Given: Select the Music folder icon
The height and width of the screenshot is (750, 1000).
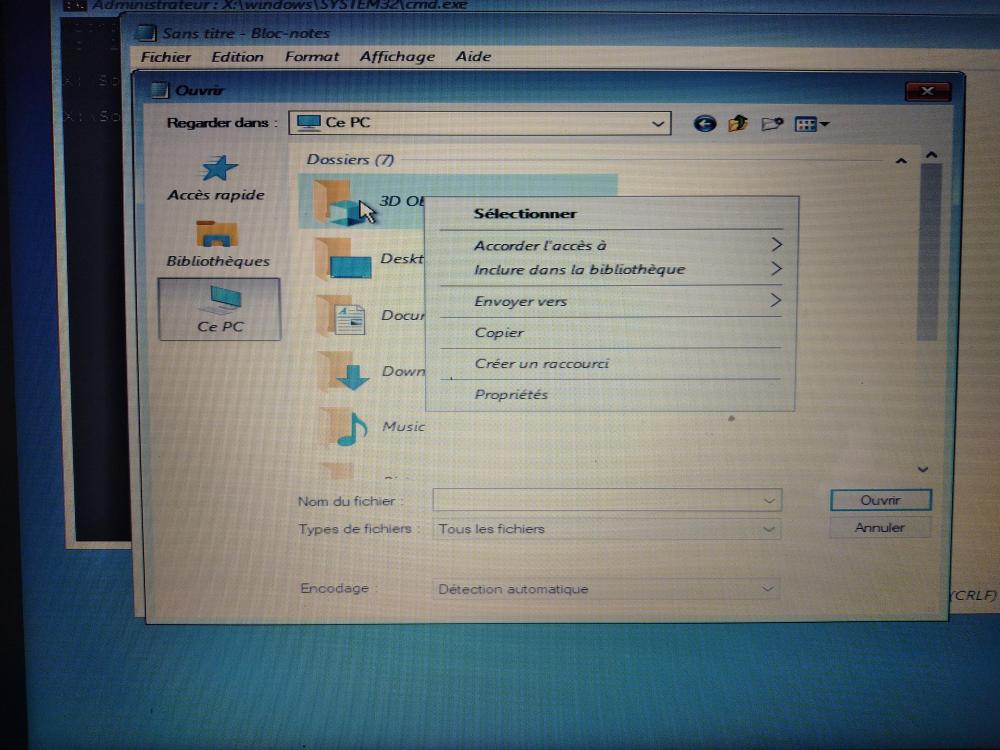Looking at the screenshot, I should point(344,427).
